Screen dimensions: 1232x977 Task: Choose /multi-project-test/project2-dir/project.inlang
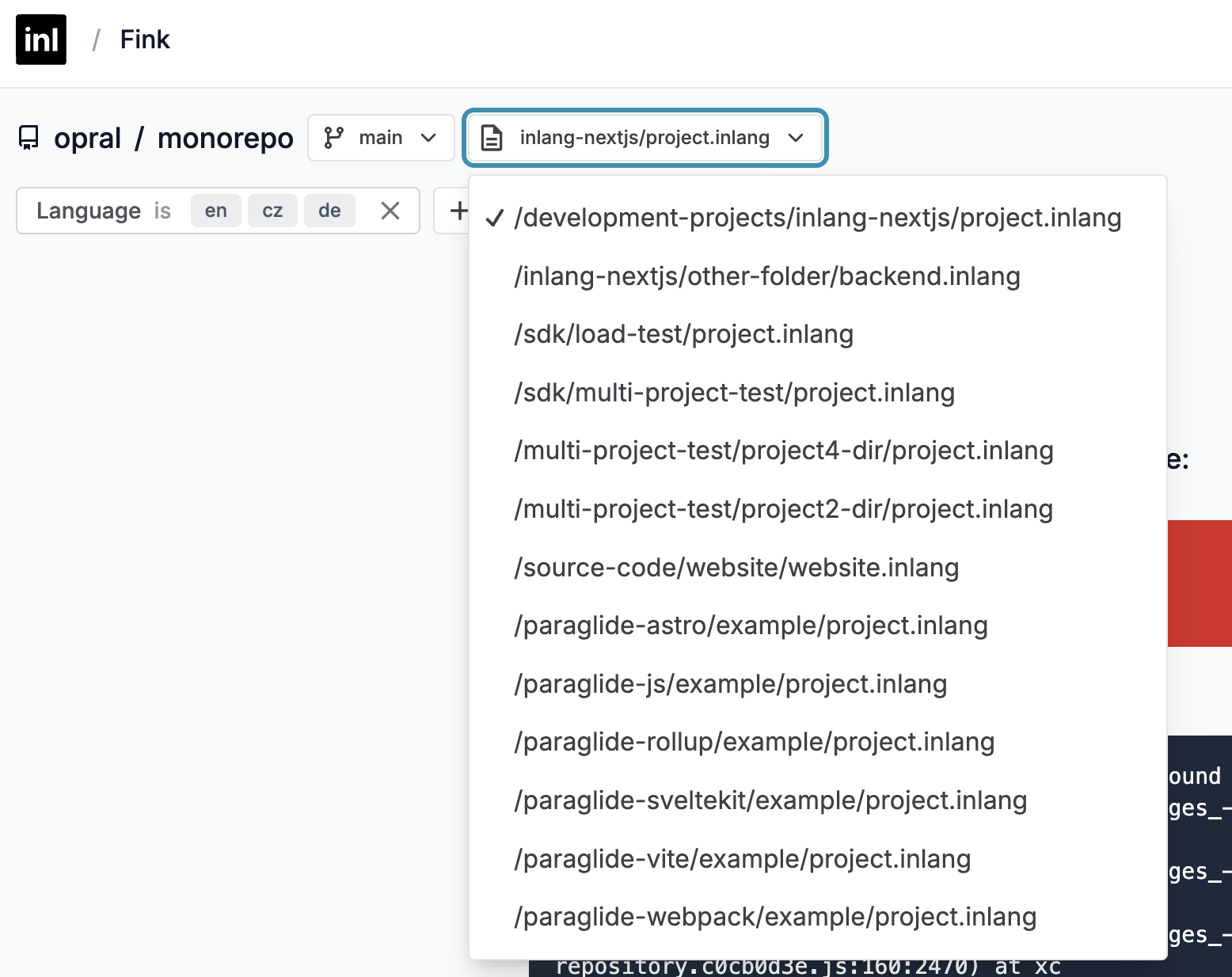click(x=818, y=509)
